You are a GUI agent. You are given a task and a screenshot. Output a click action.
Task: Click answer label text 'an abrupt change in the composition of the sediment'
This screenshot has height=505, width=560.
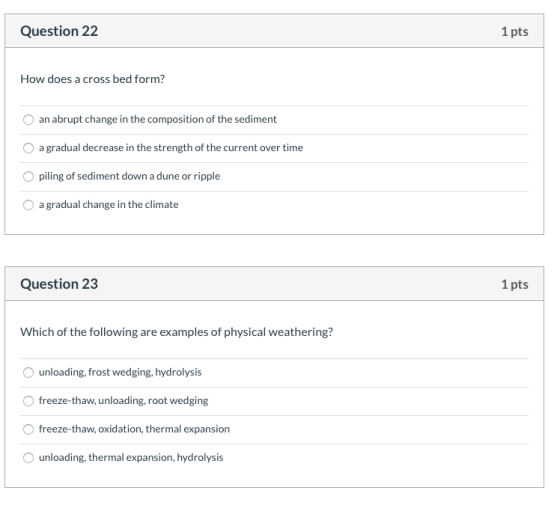tap(158, 119)
